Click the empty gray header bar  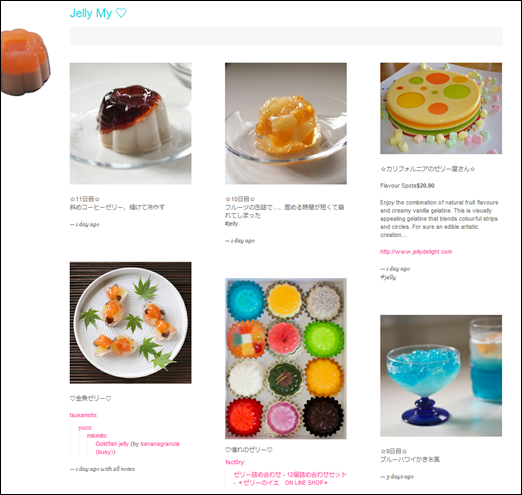(x=286, y=36)
